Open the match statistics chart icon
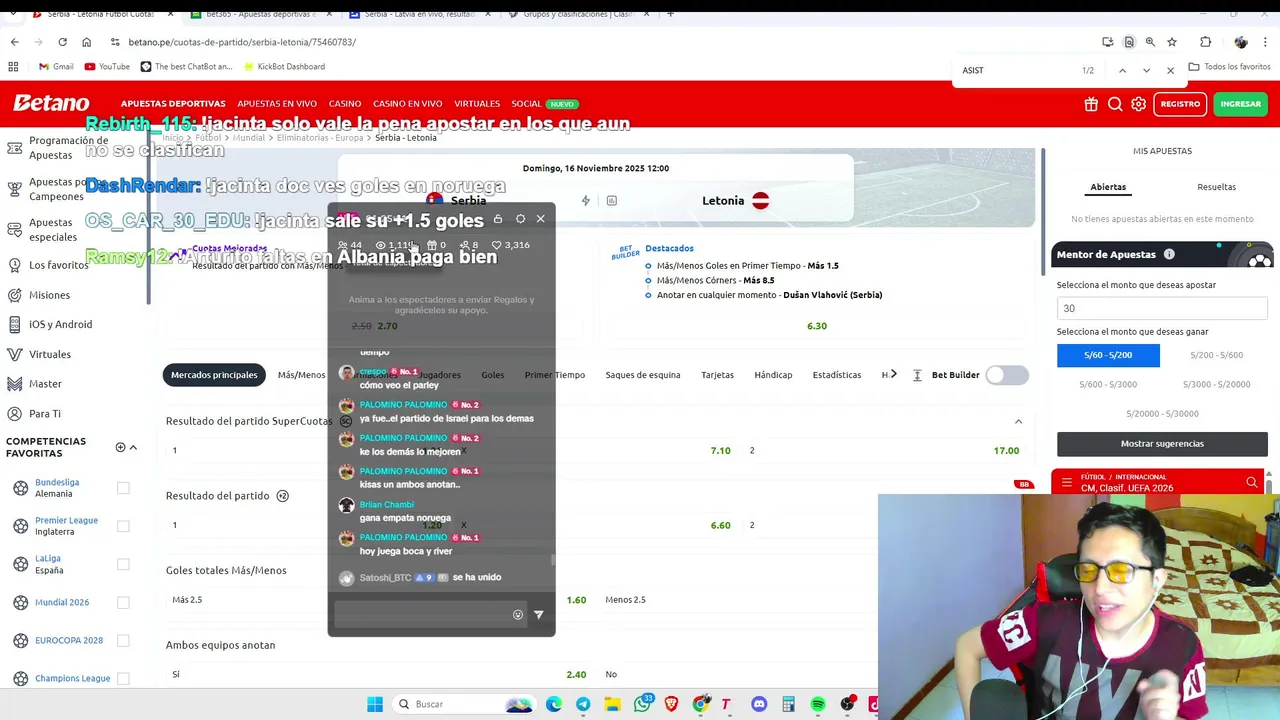Viewport: 1280px width, 720px height. pyautogui.click(x=612, y=201)
